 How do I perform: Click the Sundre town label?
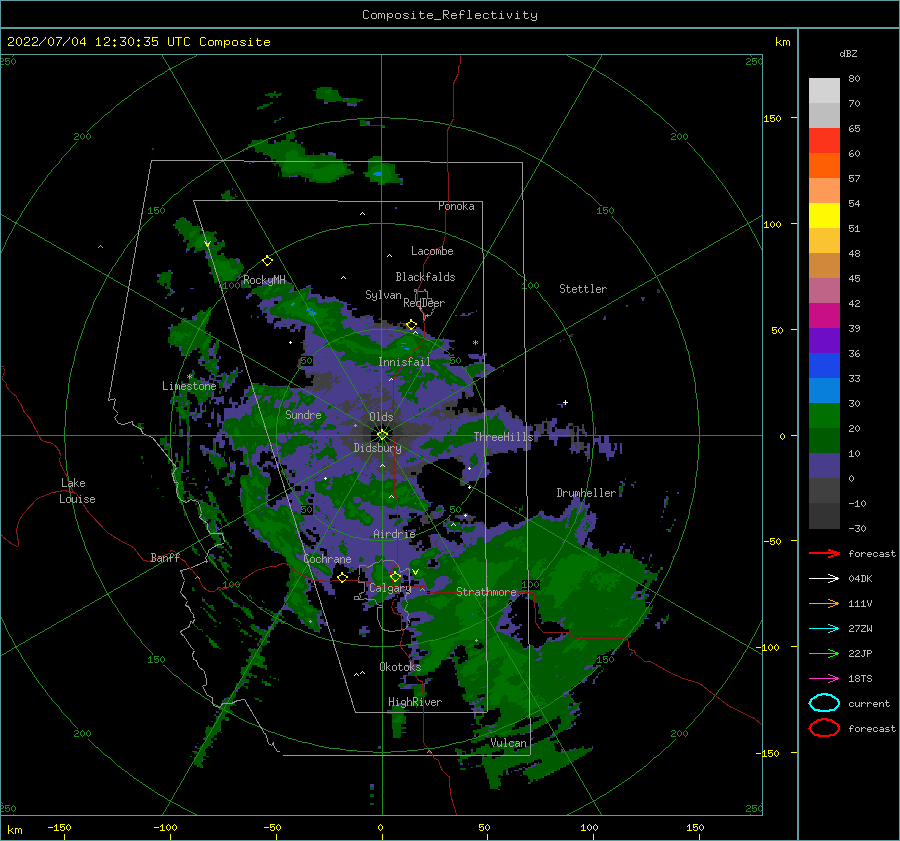pyautogui.click(x=303, y=414)
